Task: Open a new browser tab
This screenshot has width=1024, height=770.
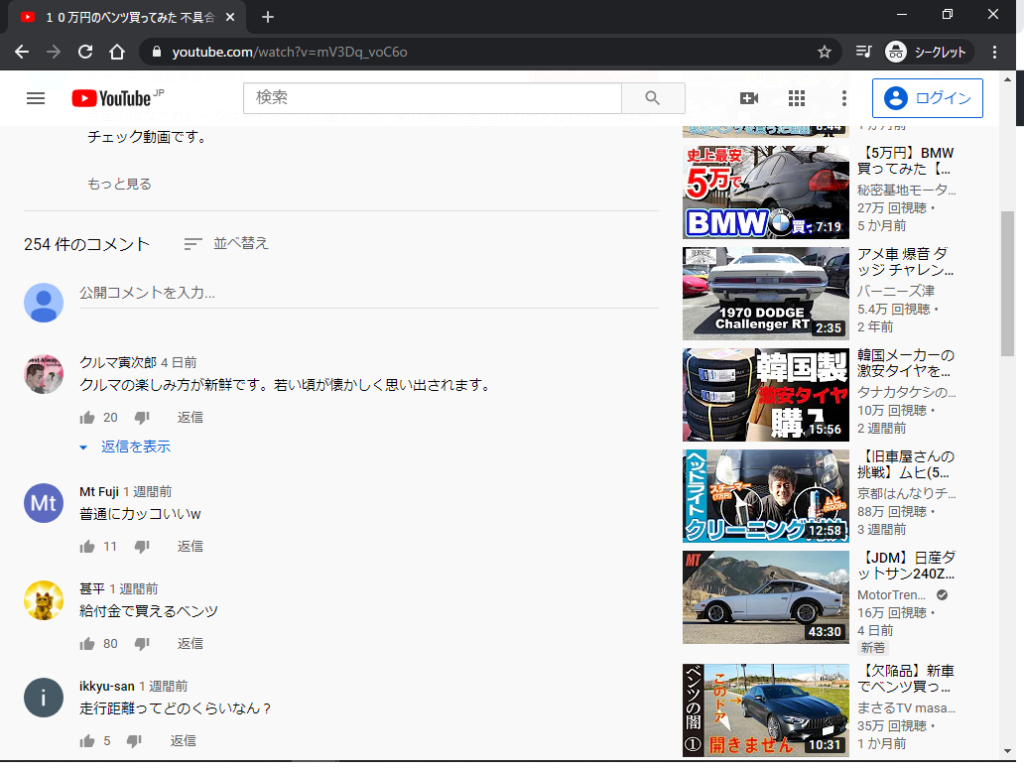Action: [268, 17]
